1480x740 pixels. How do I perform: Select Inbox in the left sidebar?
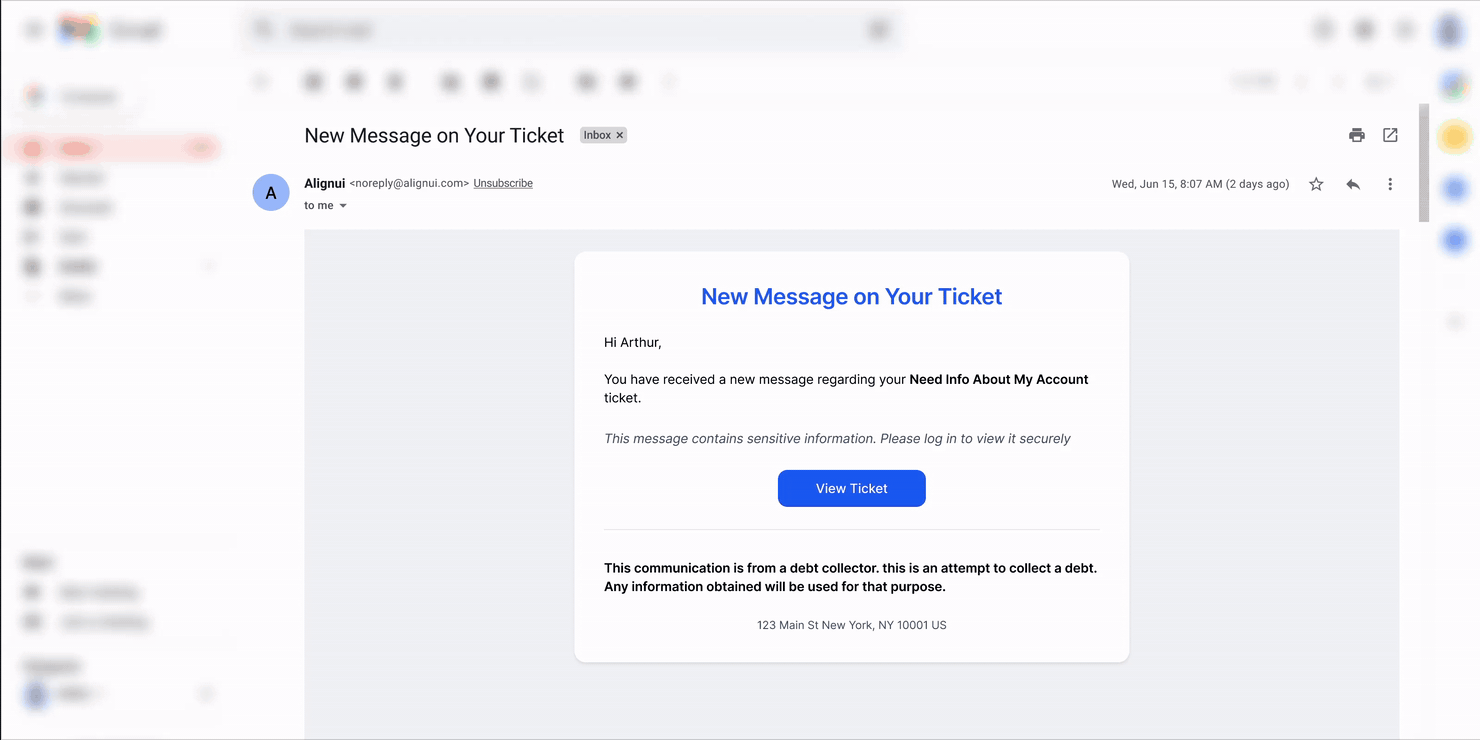click(x=76, y=148)
